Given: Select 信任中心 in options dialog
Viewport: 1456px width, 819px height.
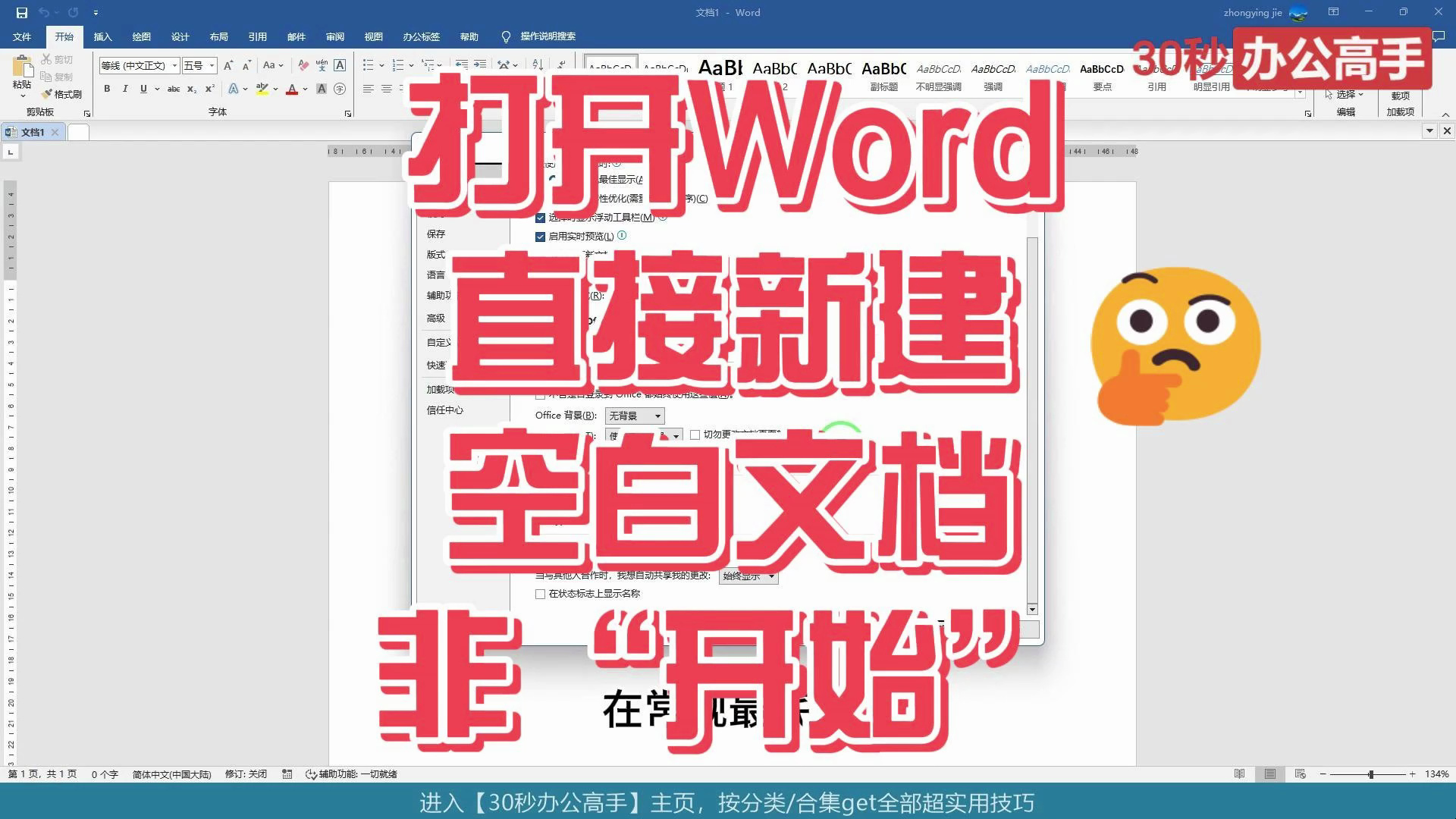Looking at the screenshot, I should pyautogui.click(x=444, y=410).
